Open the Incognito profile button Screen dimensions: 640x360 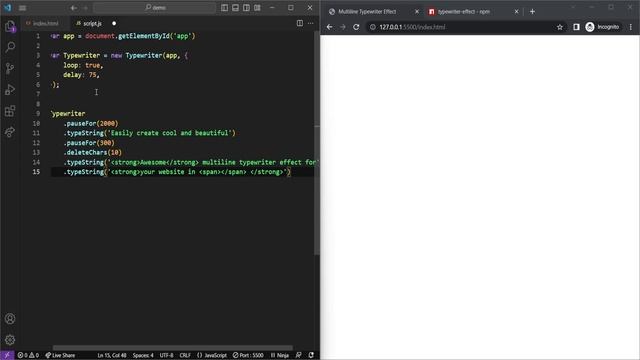coord(602,27)
